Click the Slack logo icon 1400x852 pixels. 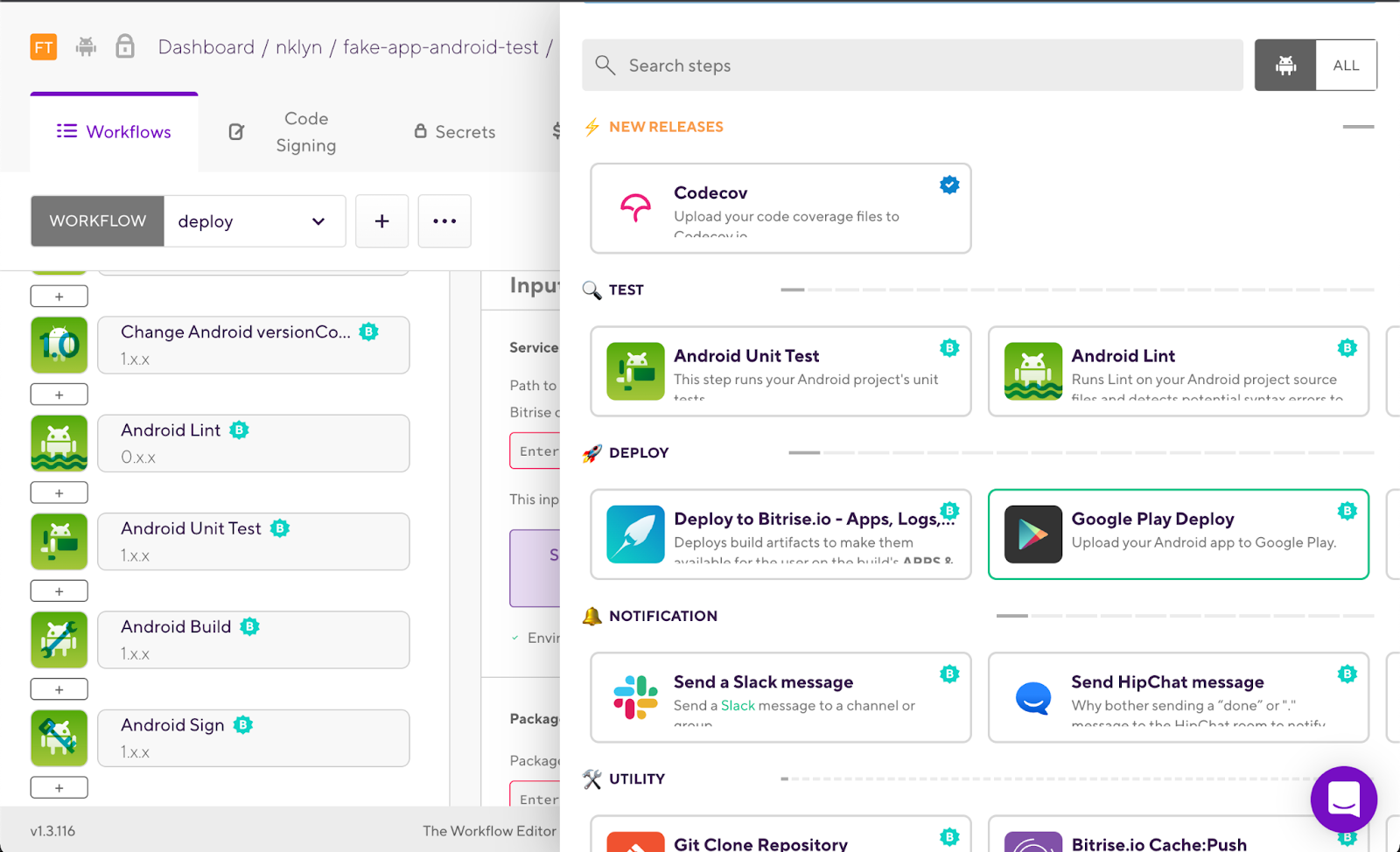coord(635,697)
